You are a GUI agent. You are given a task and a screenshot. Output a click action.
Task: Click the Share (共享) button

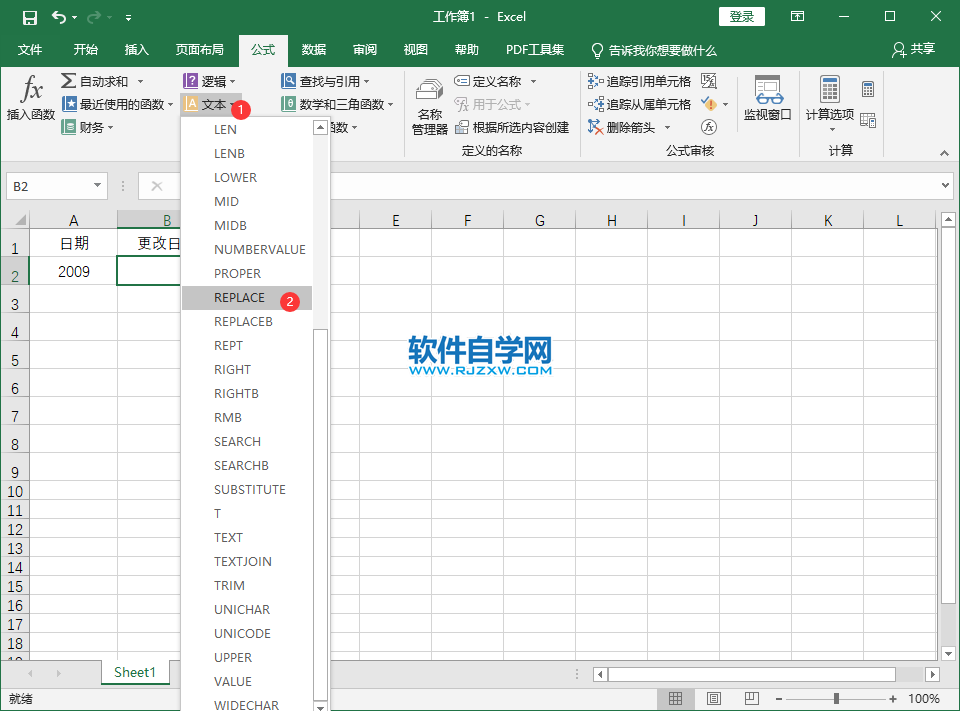(913, 50)
